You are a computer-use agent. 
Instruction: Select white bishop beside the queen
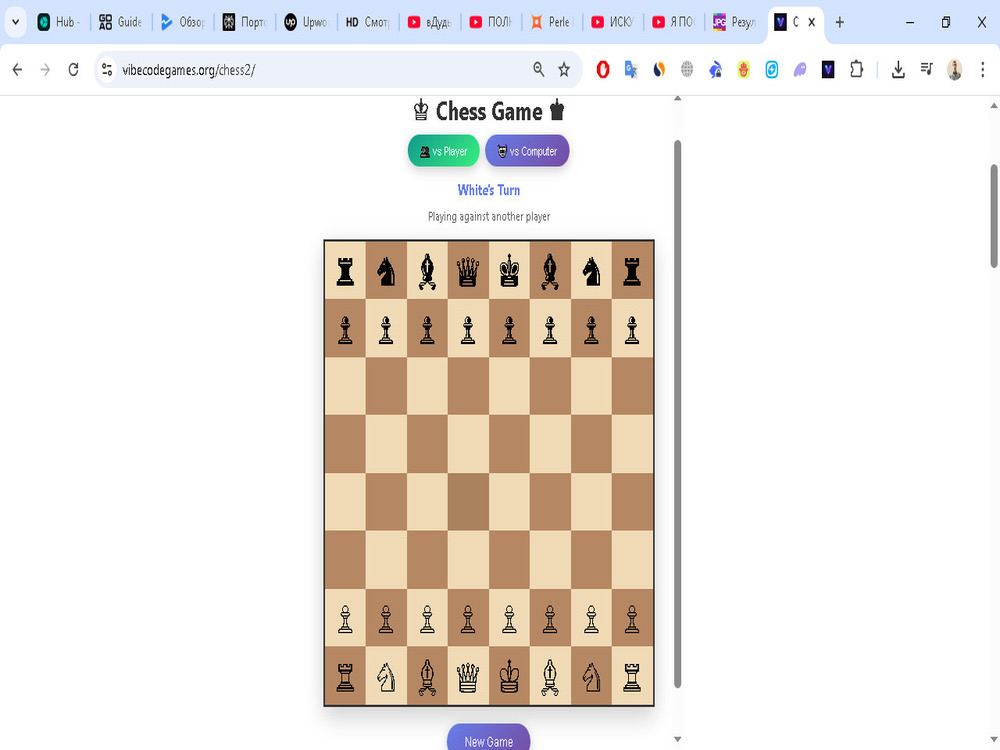pyautogui.click(x=427, y=677)
